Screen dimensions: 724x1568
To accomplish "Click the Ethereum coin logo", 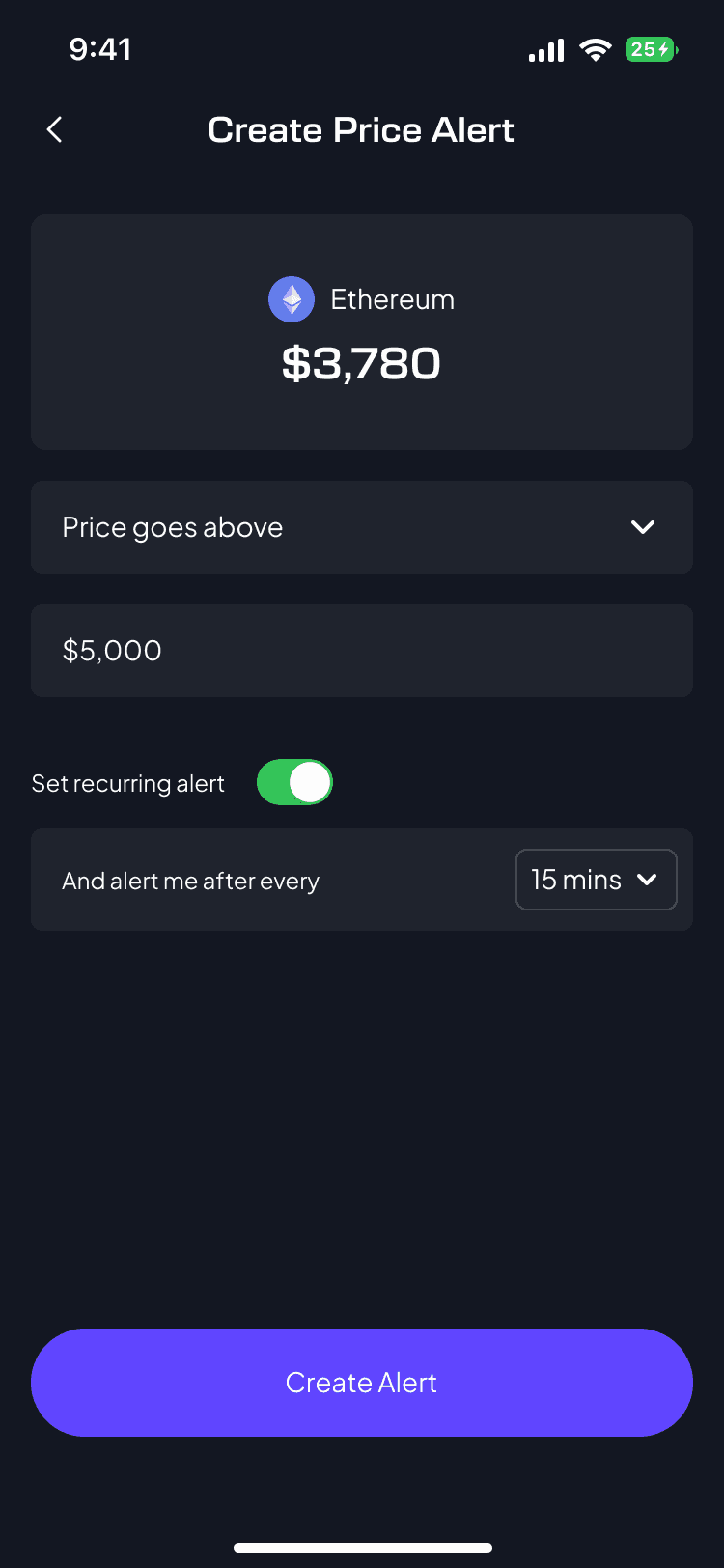I will click(x=292, y=299).
